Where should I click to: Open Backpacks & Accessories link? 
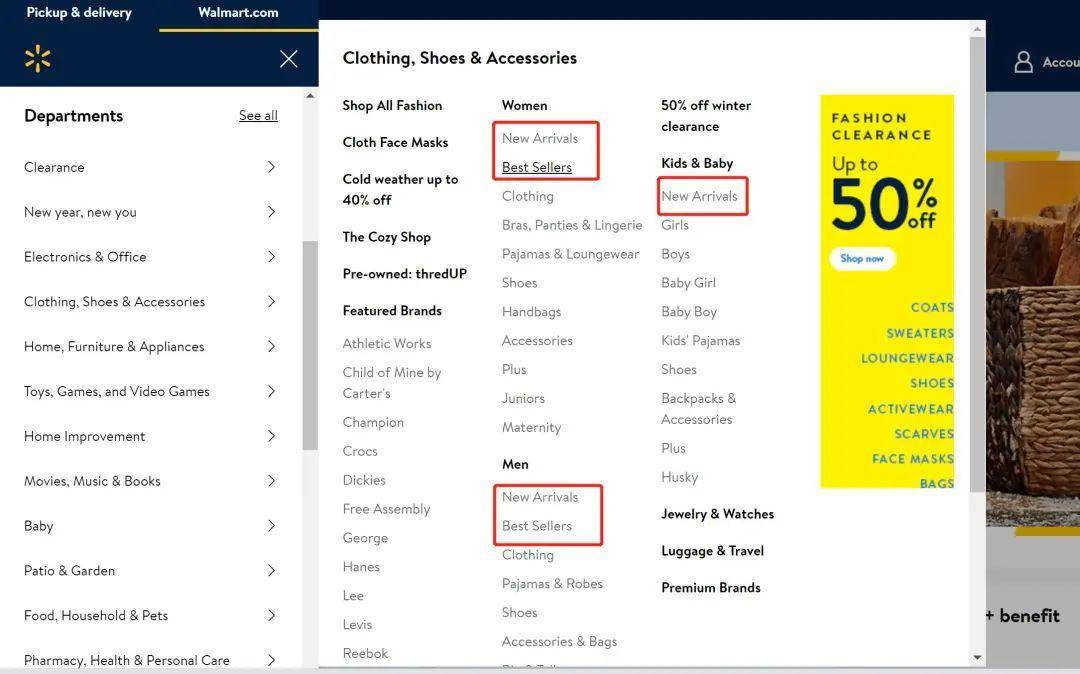698,409
